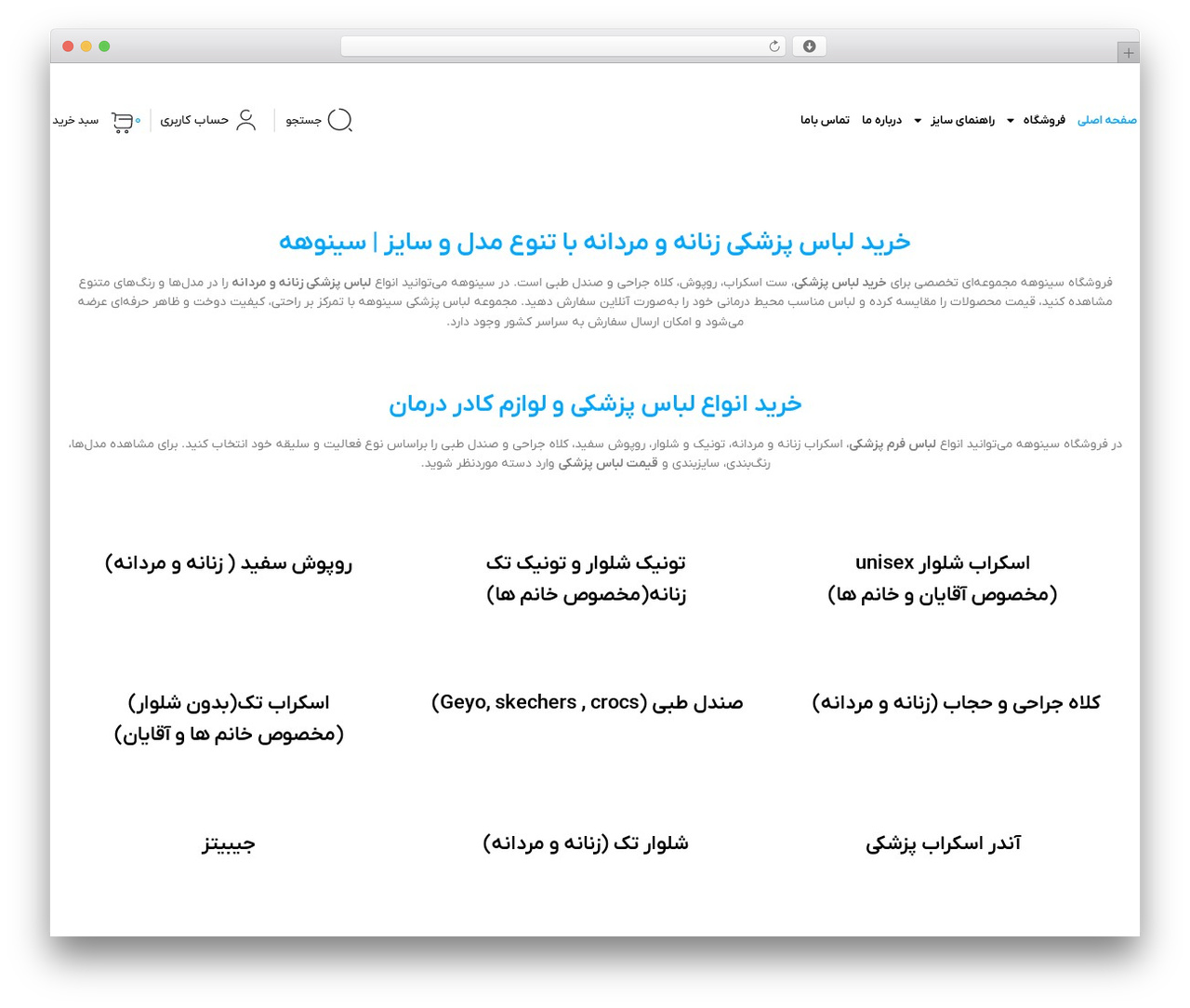Expand the راهنمای سایز dropdown arrow
The image size is (1190, 1008).
(918, 121)
